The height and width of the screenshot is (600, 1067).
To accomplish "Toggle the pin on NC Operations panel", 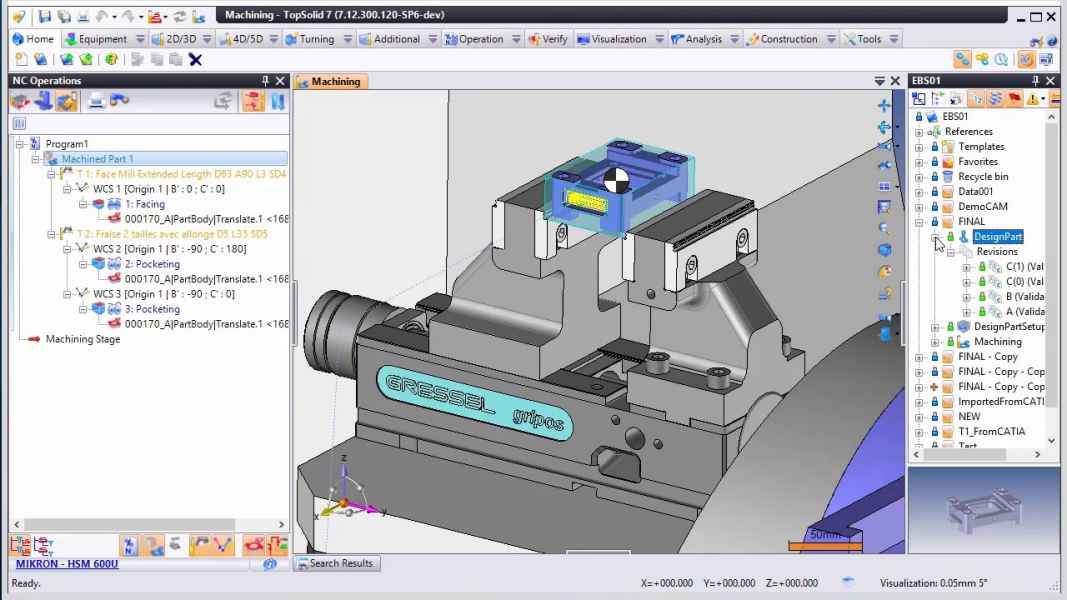I will coord(265,81).
